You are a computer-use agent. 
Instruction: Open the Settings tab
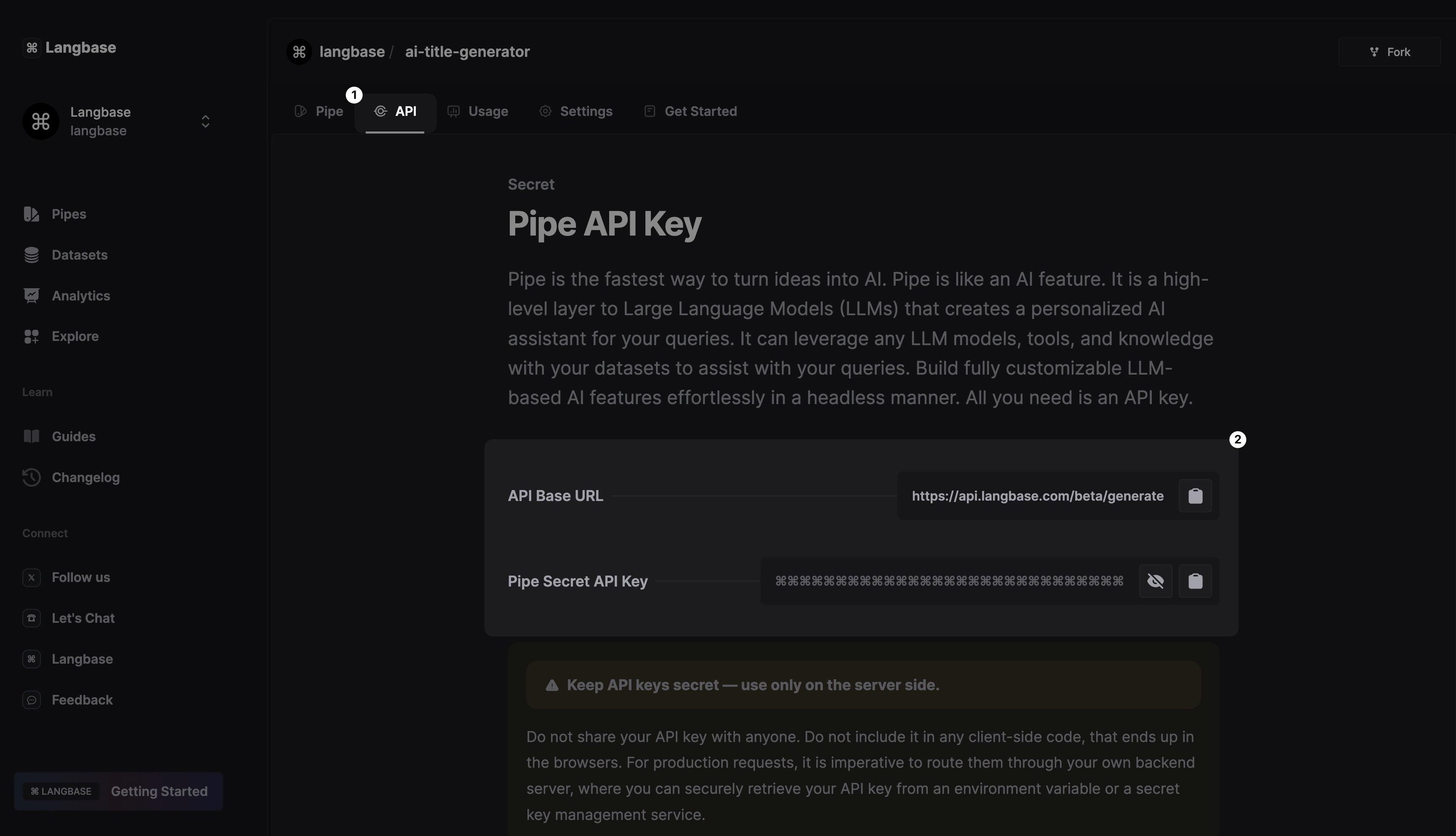point(575,111)
